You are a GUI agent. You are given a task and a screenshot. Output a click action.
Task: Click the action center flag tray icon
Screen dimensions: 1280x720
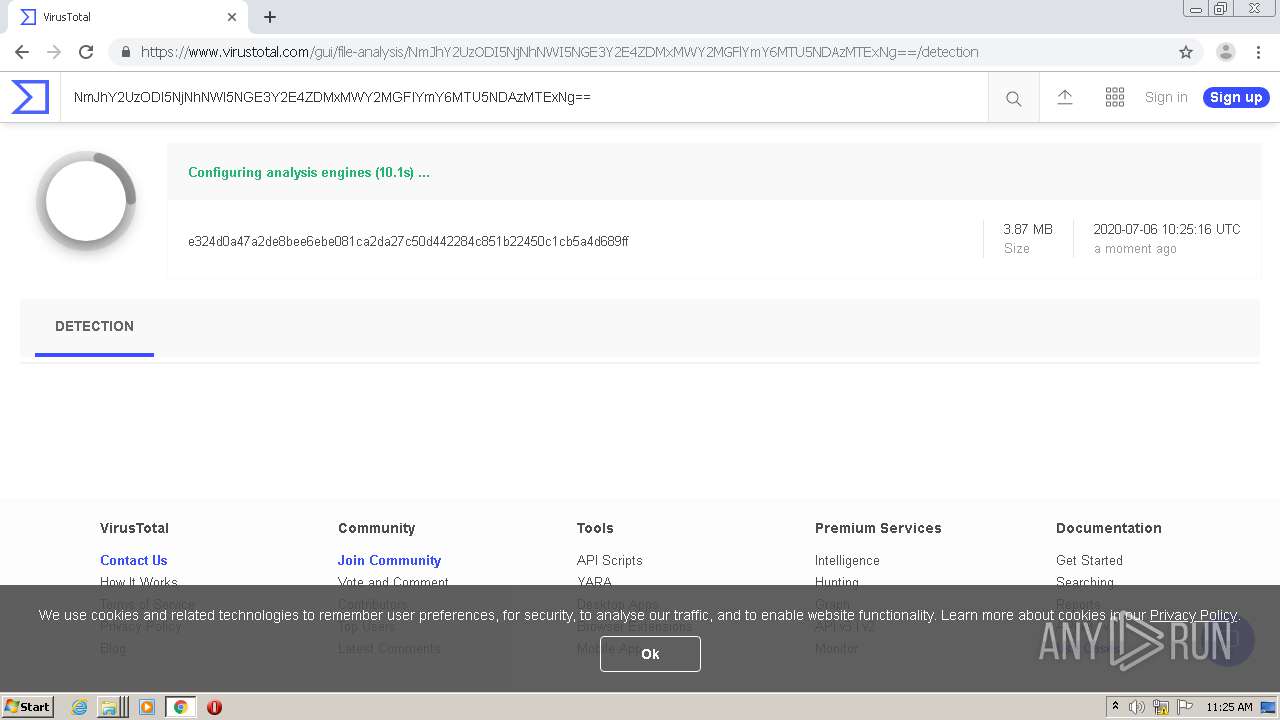tap(1185, 707)
